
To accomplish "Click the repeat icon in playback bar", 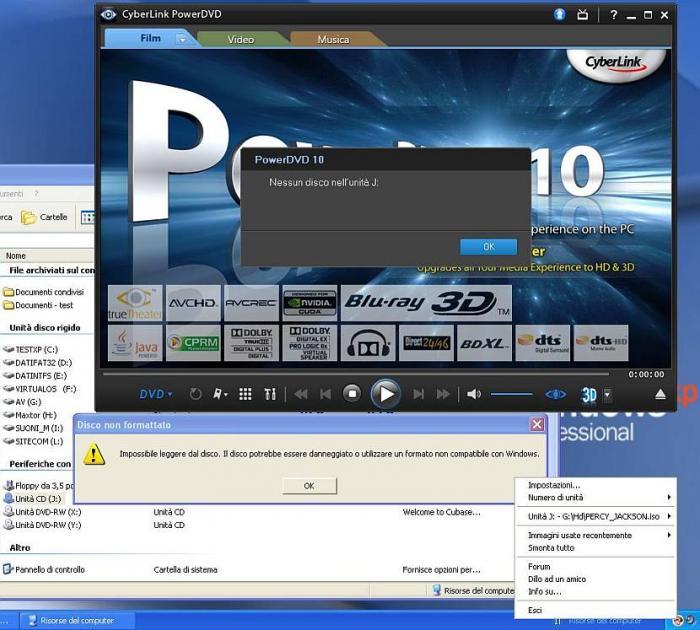I will [195, 394].
